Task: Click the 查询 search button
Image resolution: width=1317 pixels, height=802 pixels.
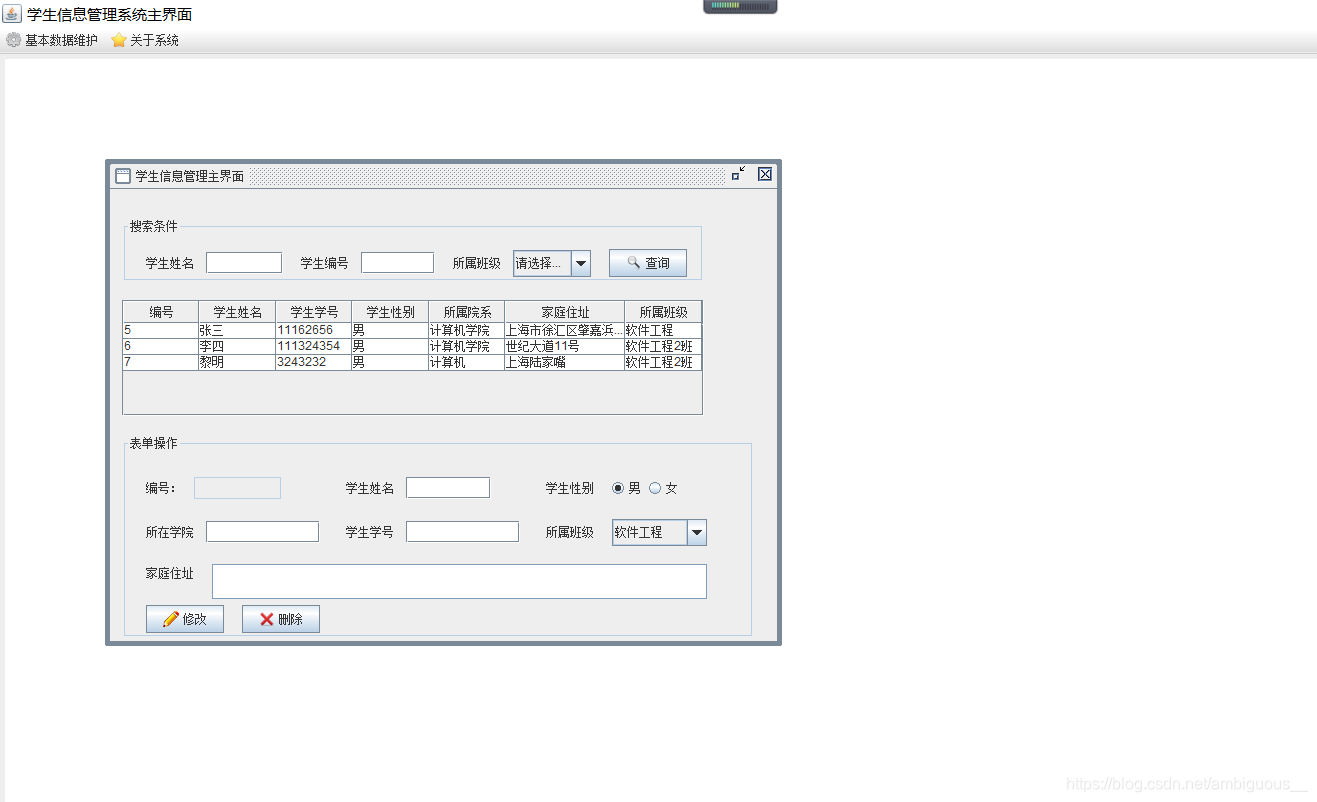Action: coord(648,263)
